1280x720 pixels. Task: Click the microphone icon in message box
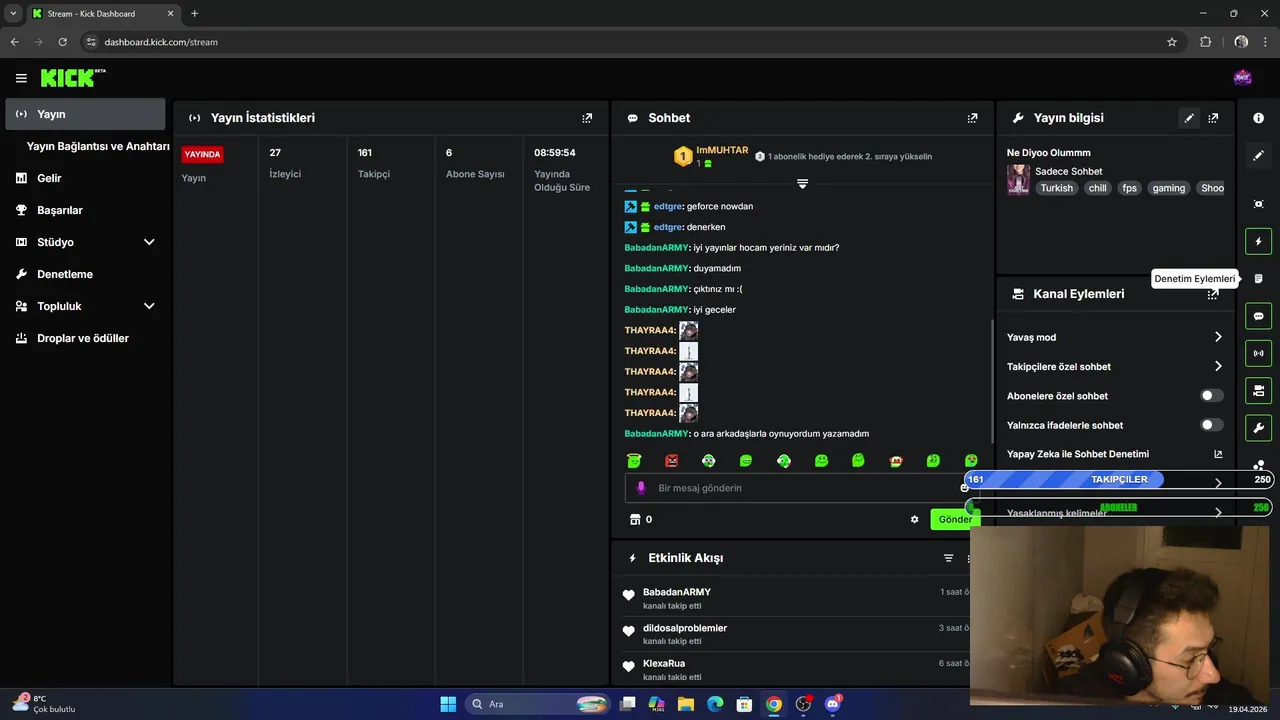tap(642, 488)
